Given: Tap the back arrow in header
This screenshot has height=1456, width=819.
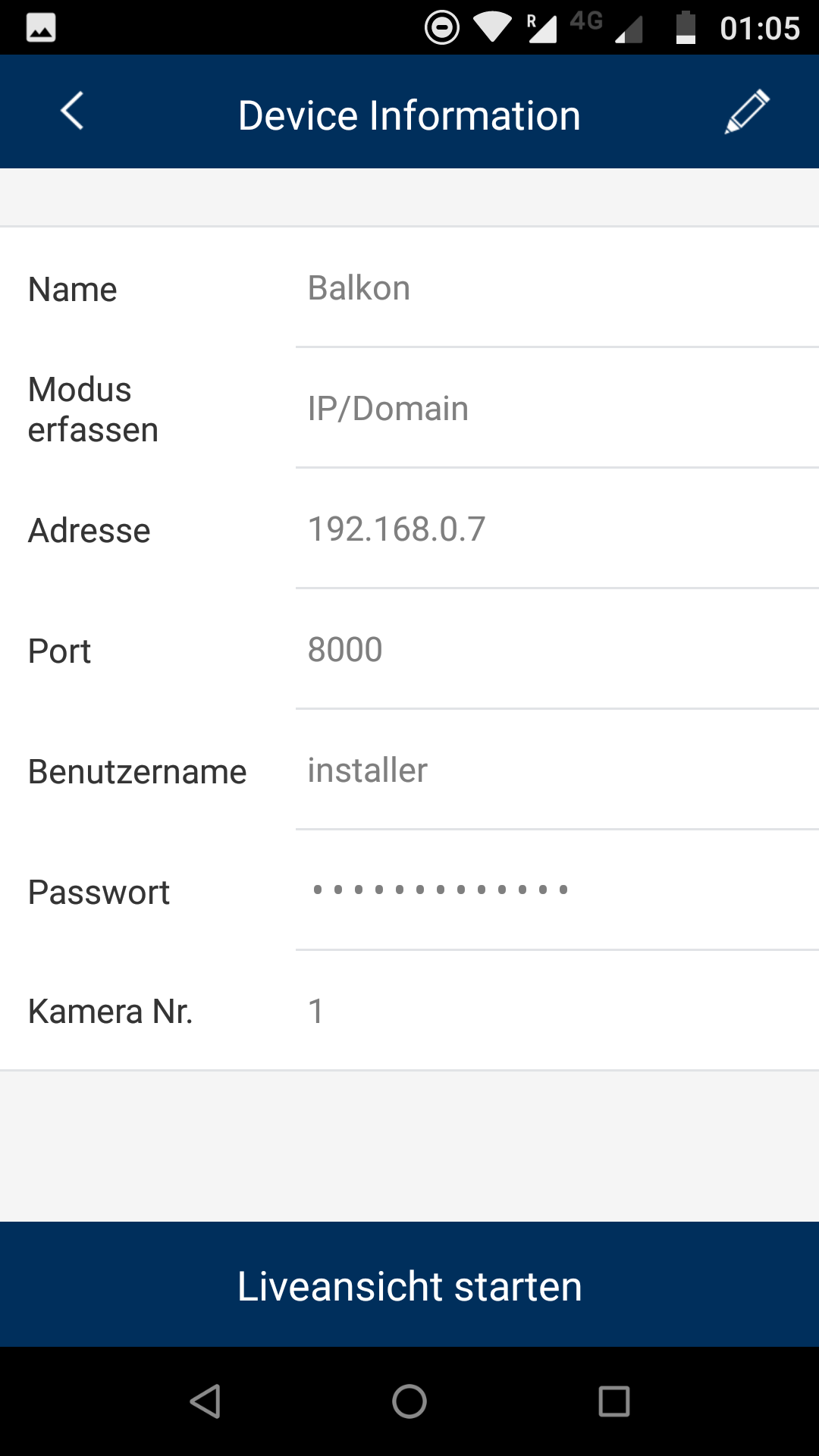Looking at the screenshot, I should click(x=72, y=112).
